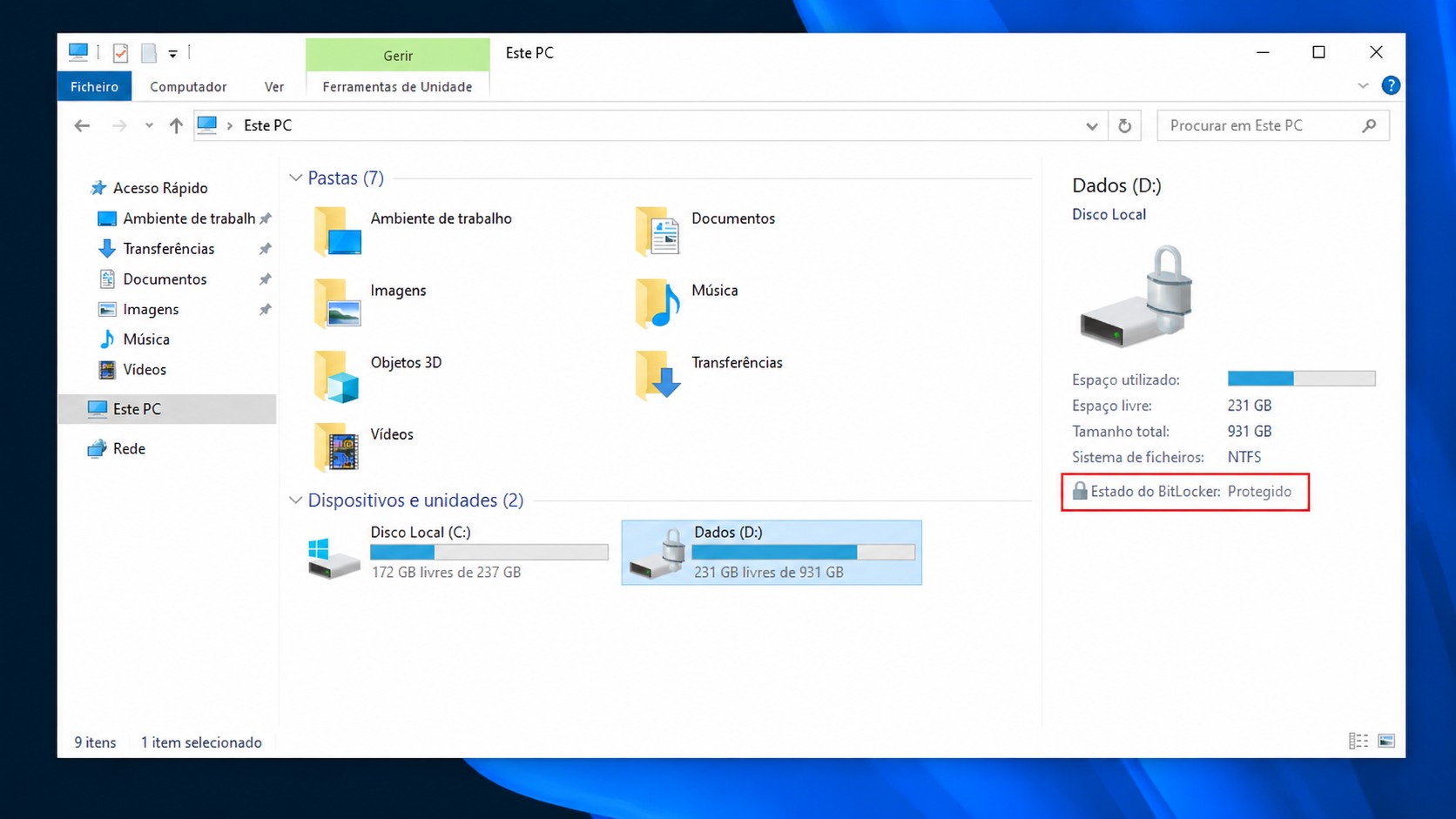This screenshot has width=1456, height=819.
Task: Click the search magnifier icon
Action: [x=1369, y=125]
